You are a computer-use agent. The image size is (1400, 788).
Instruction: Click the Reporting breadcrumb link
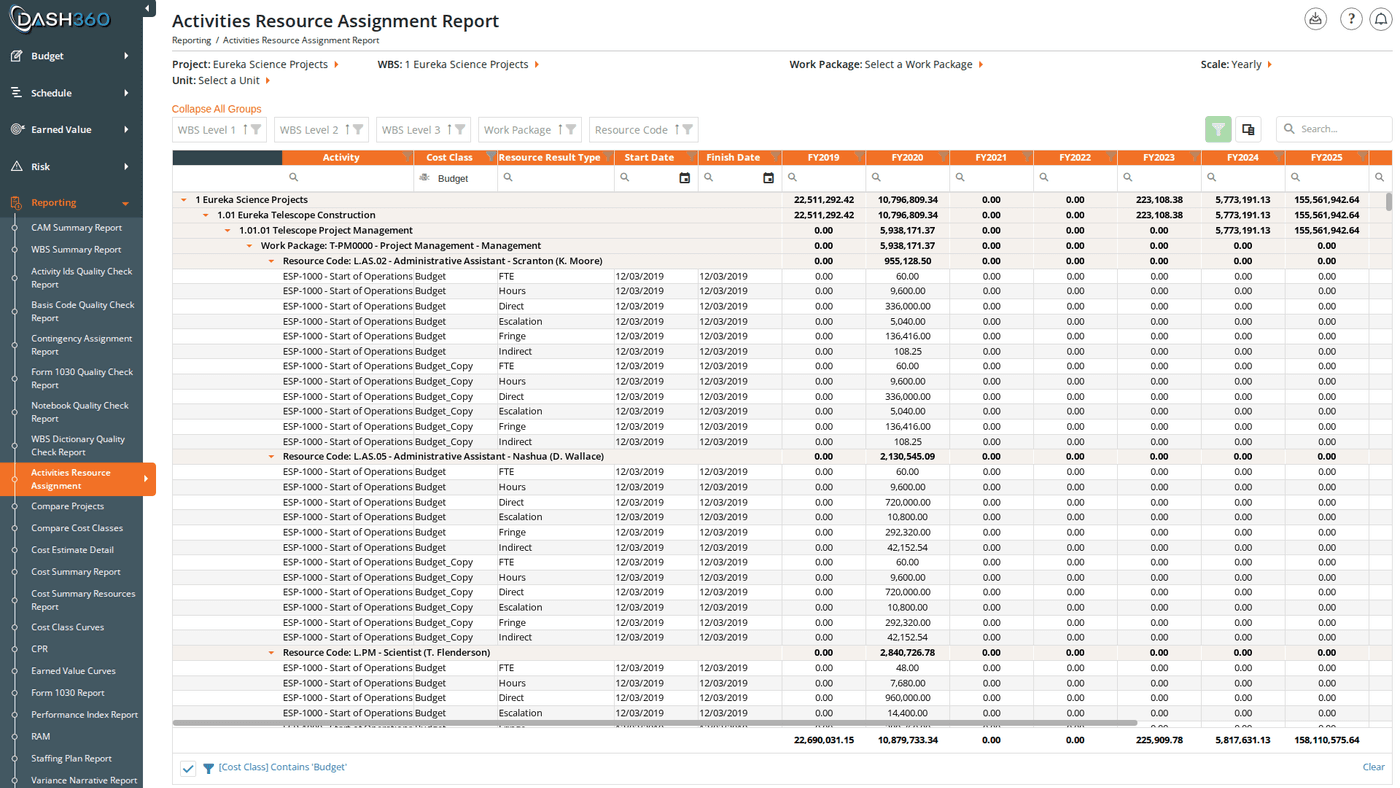(191, 41)
